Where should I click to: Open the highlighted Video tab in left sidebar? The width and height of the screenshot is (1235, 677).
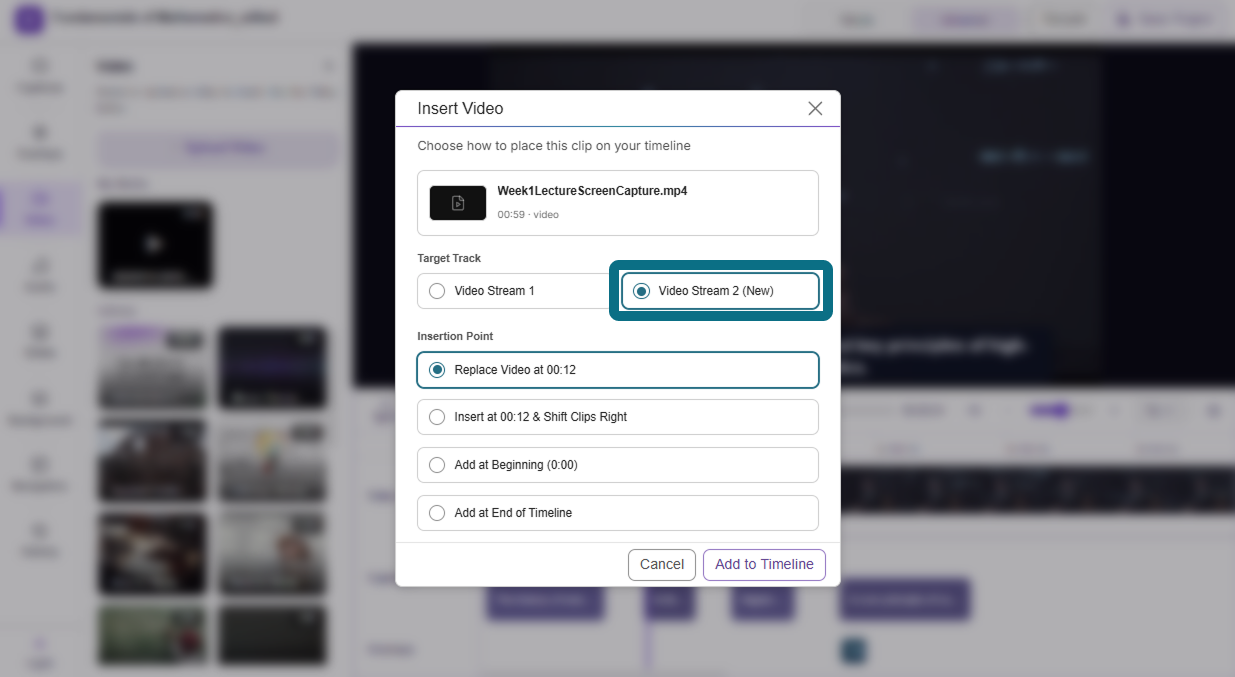coord(39,208)
